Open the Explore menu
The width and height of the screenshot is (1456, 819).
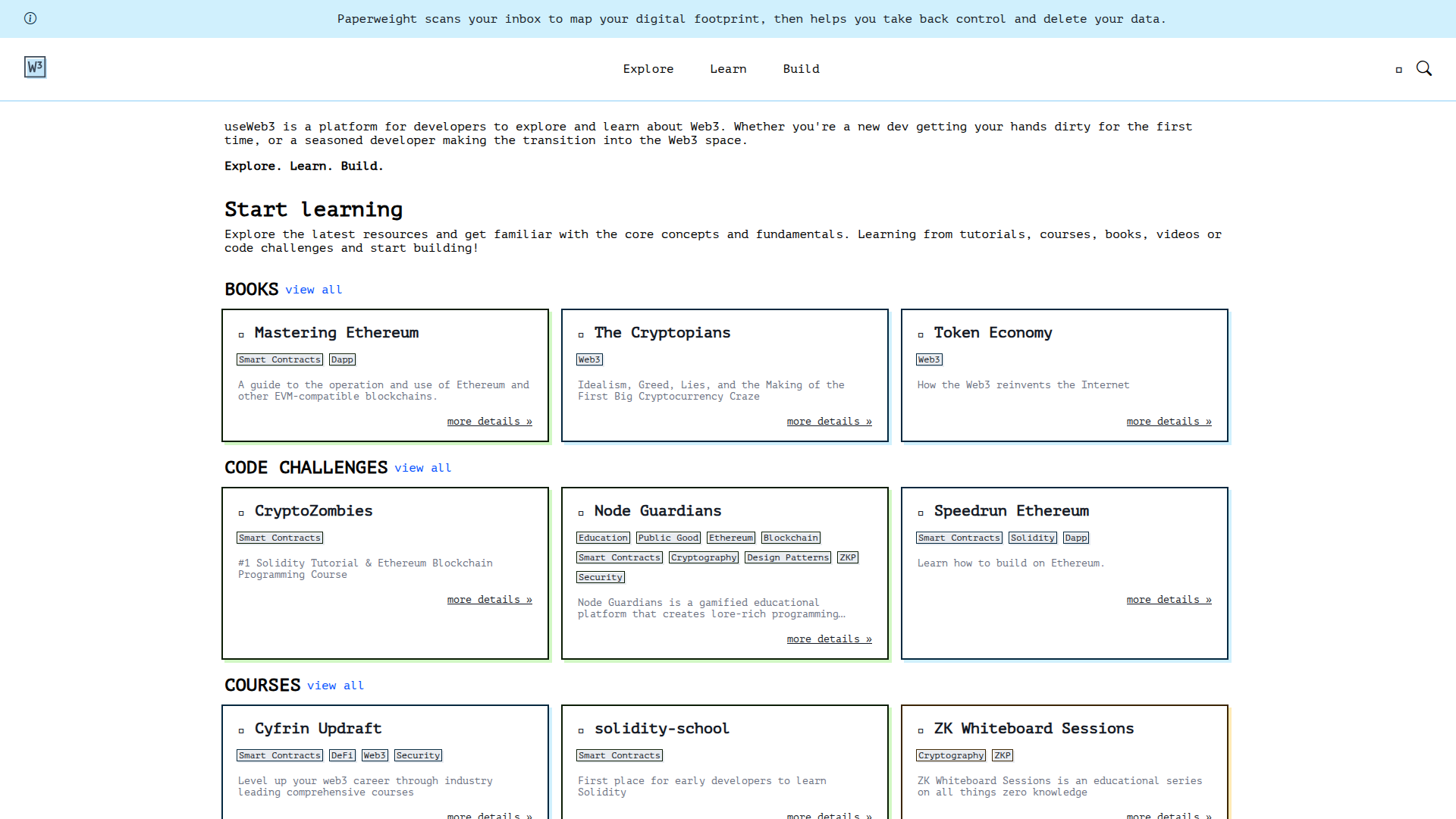click(648, 69)
